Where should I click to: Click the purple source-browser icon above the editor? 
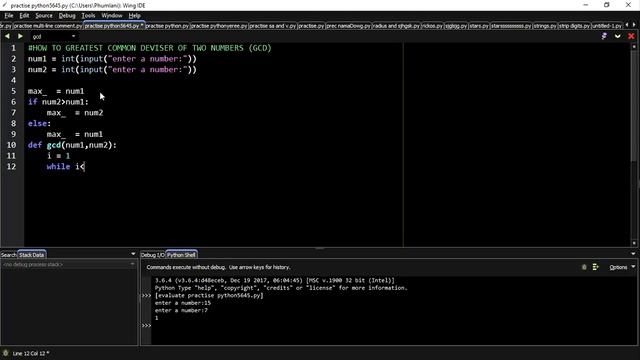[x=604, y=36]
